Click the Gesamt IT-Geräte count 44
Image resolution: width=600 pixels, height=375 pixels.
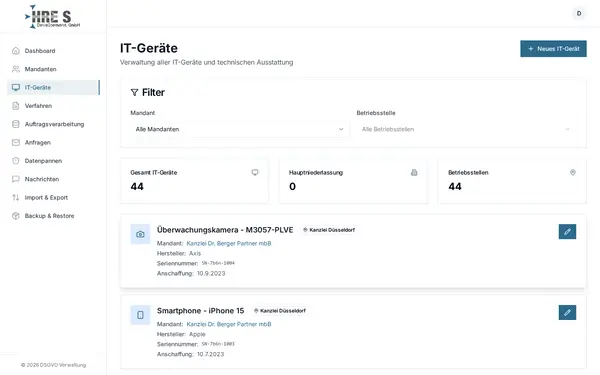tap(137, 186)
